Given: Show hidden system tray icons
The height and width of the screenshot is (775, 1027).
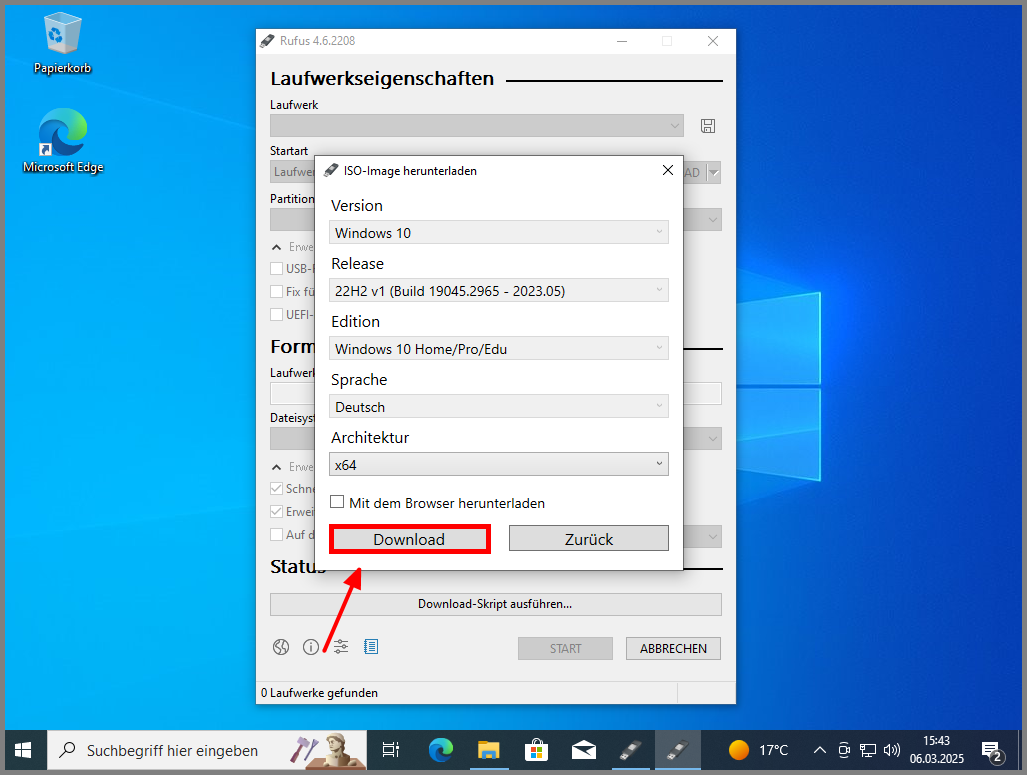Looking at the screenshot, I should pos(819,750).
